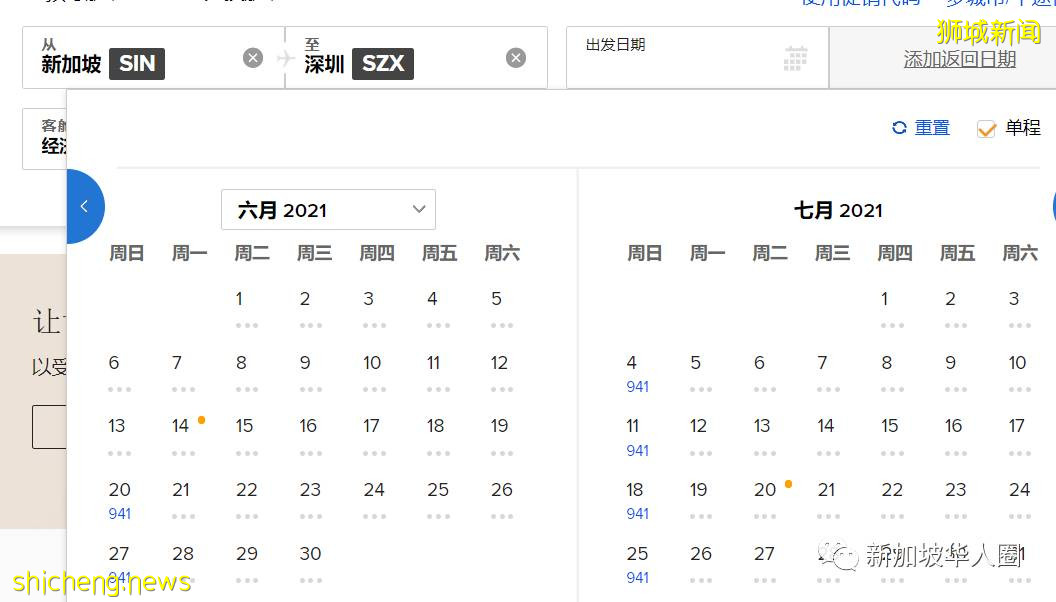Click the calendar icon in 出发日期 field
This screenshot has width=1056, height=602.
point(795,58)
